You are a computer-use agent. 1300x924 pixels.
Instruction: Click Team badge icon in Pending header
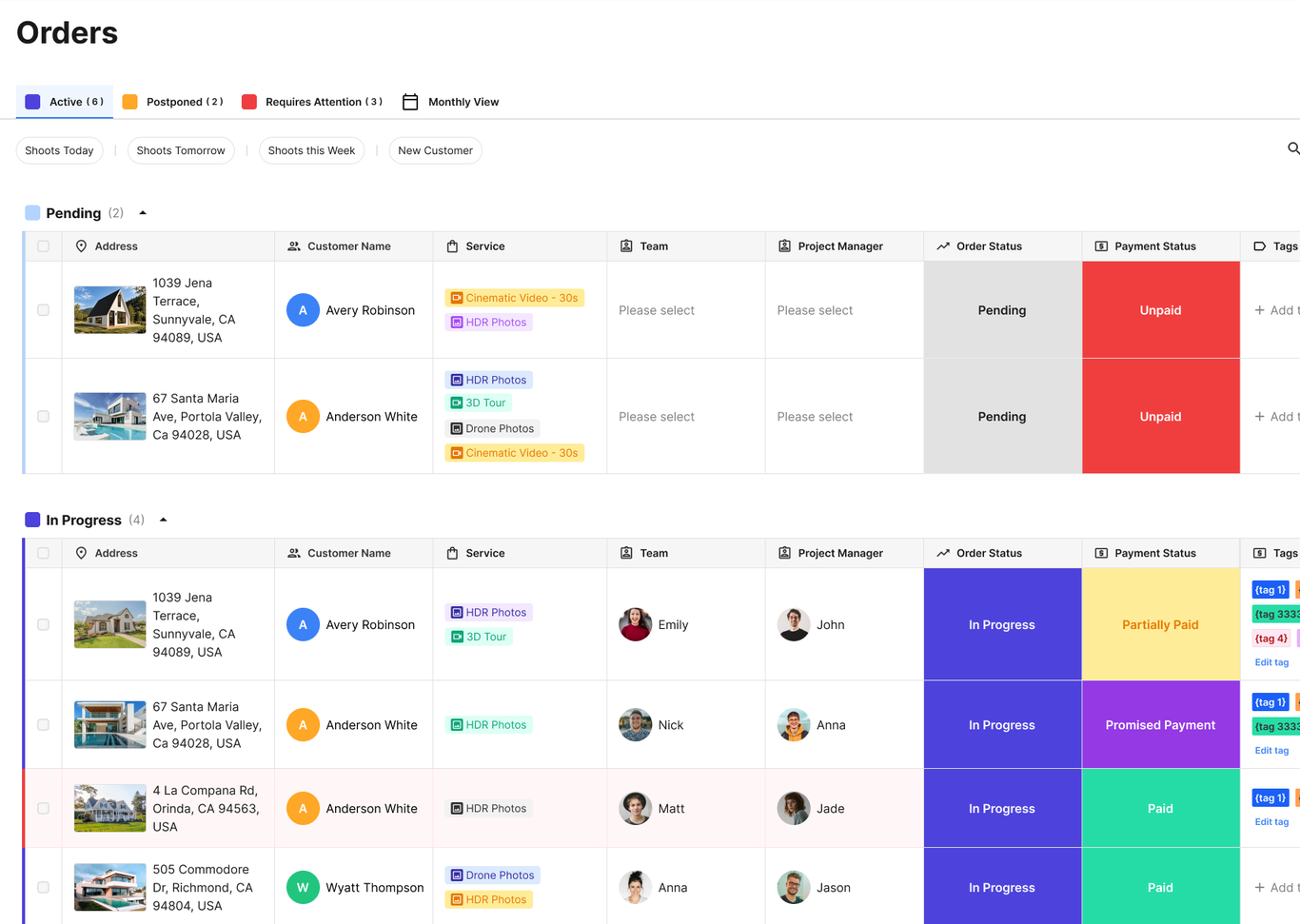626,246
